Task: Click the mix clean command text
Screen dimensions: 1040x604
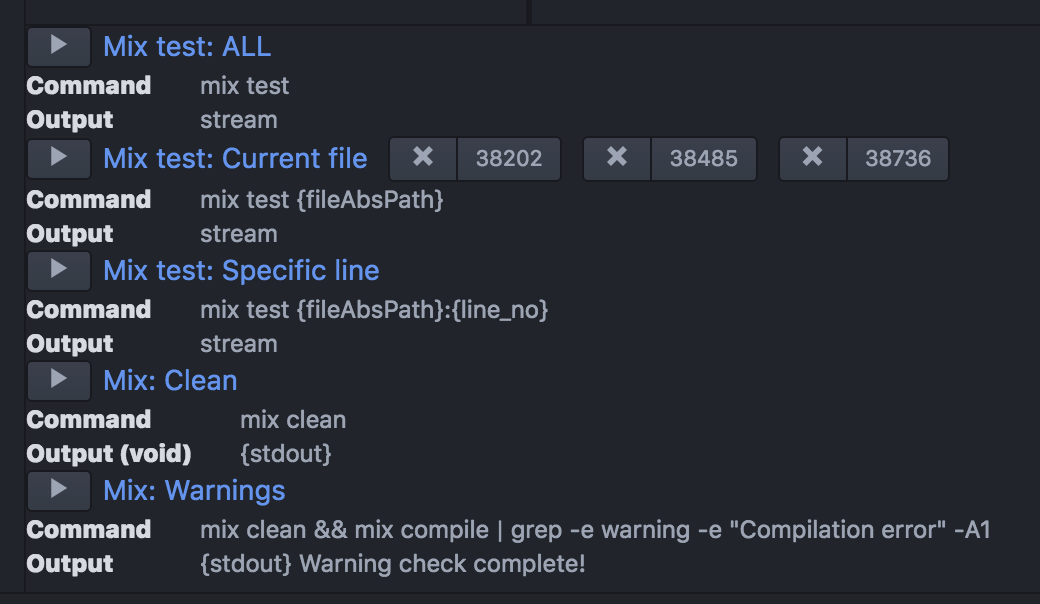Action: tap(293, 420)
